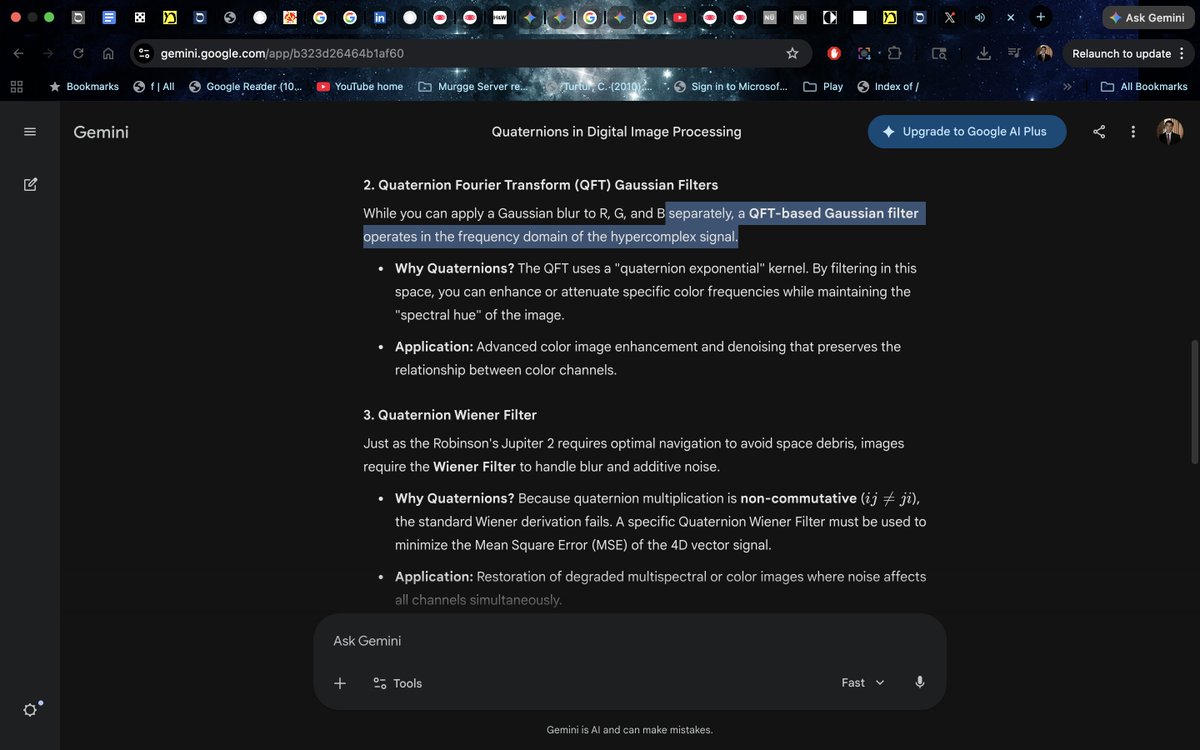Open browser downloads
Viewport: 1200px width, 750px height.
(984, 53)
